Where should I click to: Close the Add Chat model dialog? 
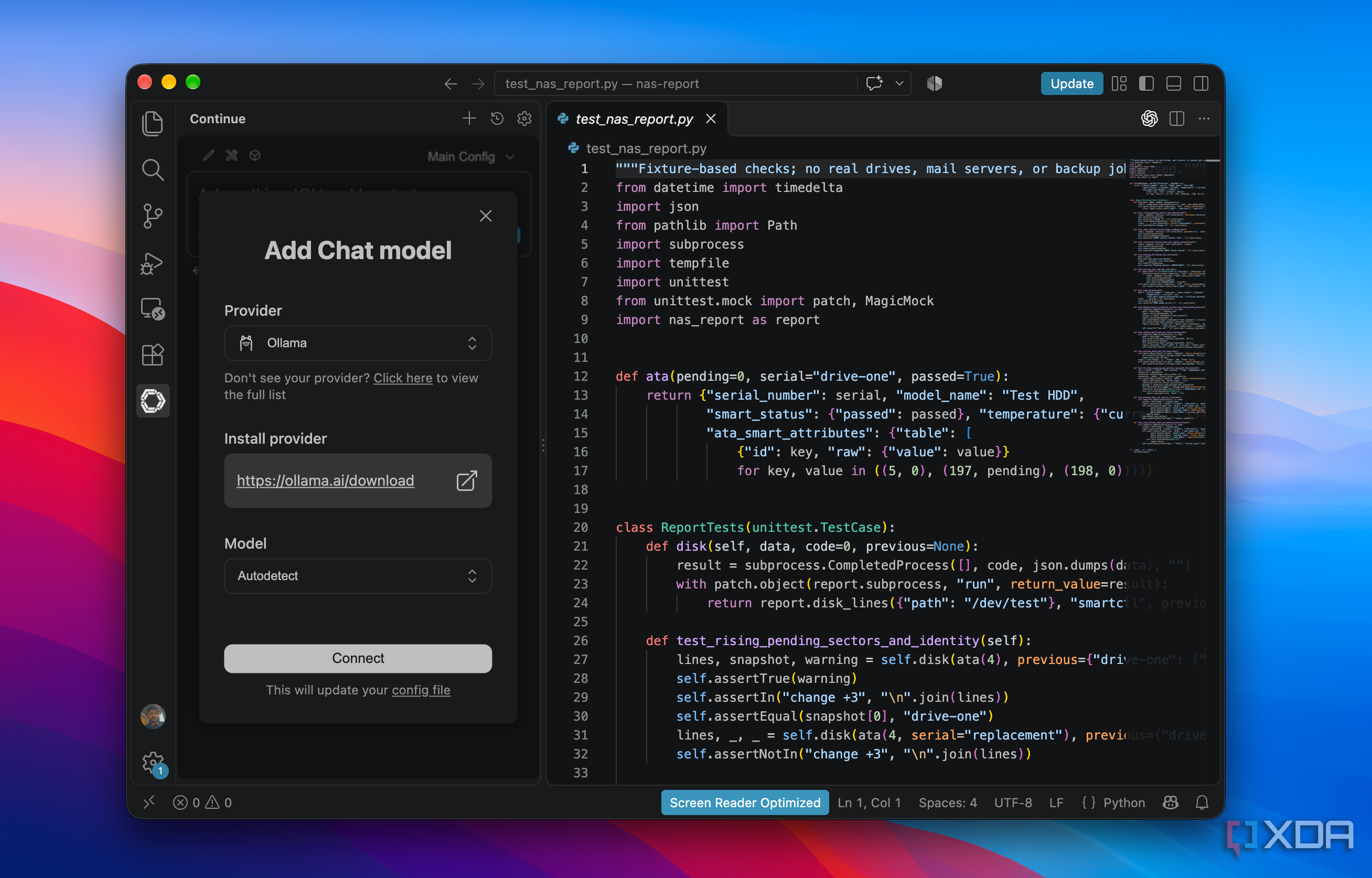coord(485,216)
